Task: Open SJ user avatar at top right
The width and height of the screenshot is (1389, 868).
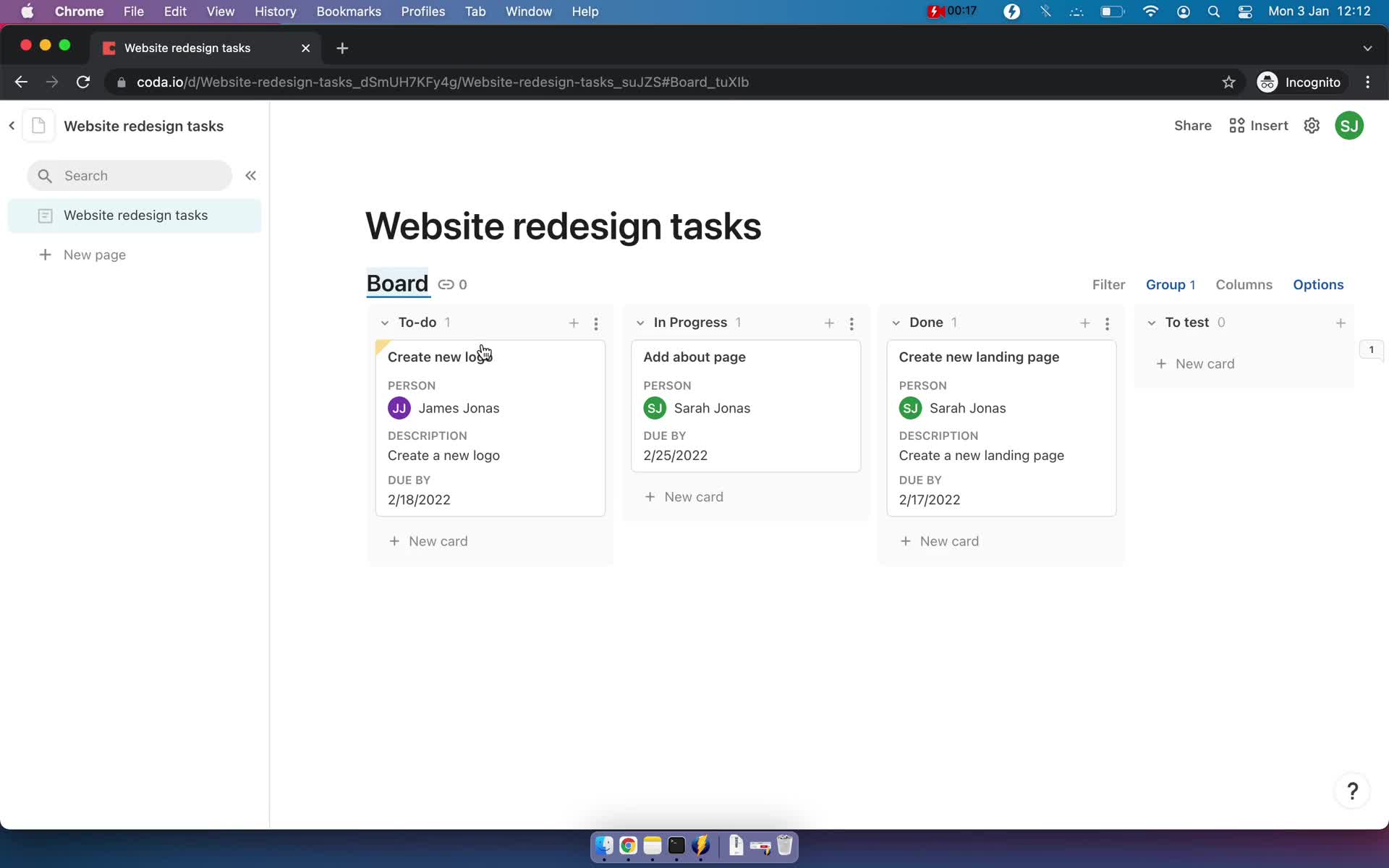Action: point(1349,126)
